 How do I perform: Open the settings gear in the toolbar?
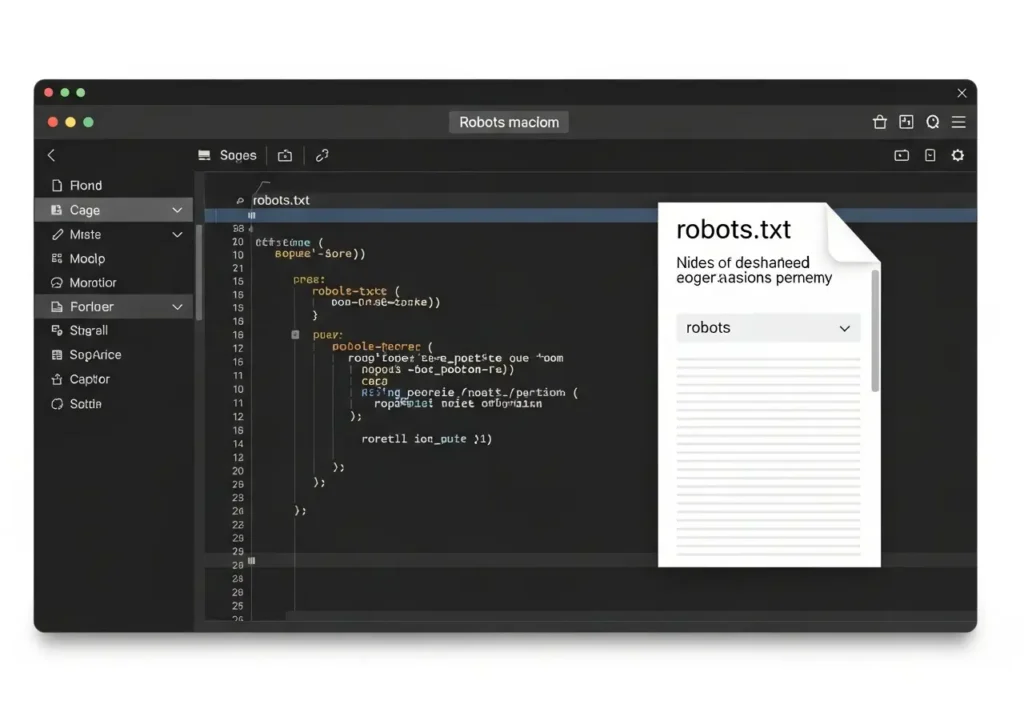[x=957, y=155]
